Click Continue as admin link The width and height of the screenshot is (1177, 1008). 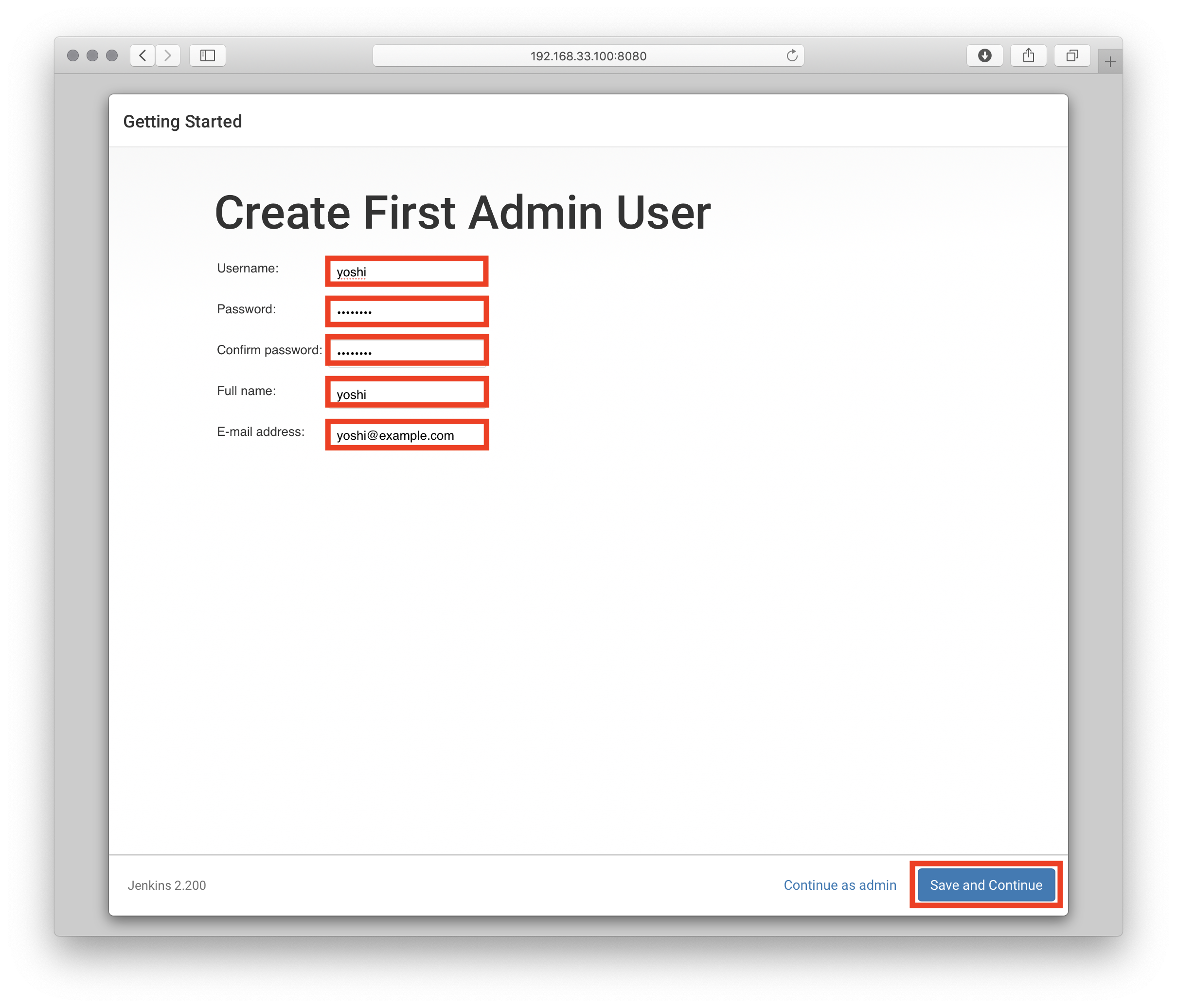(839, 885)
